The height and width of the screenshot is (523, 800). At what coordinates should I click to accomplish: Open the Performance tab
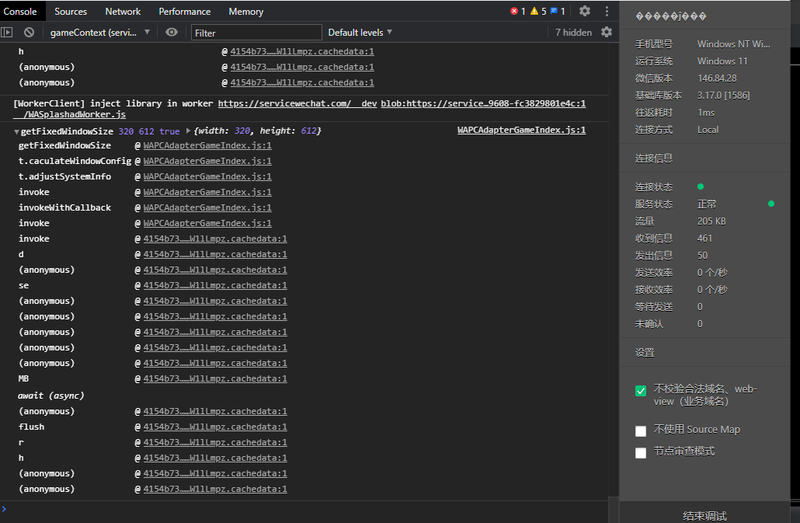point(184,11)
